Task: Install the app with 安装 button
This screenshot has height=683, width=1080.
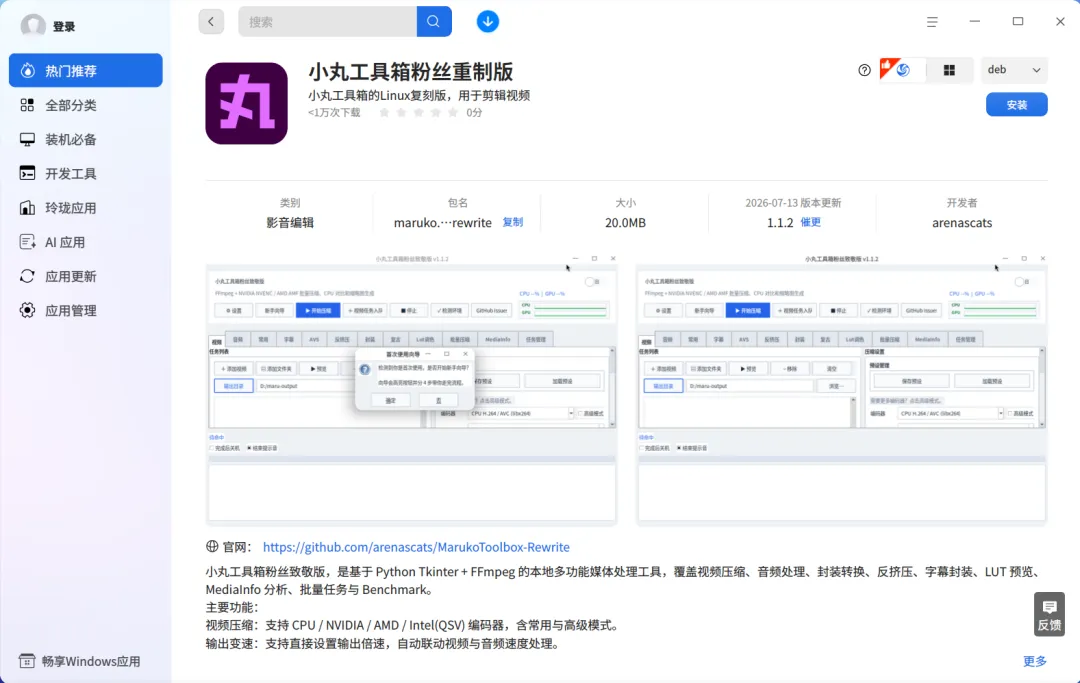Action: [1017, 105]
